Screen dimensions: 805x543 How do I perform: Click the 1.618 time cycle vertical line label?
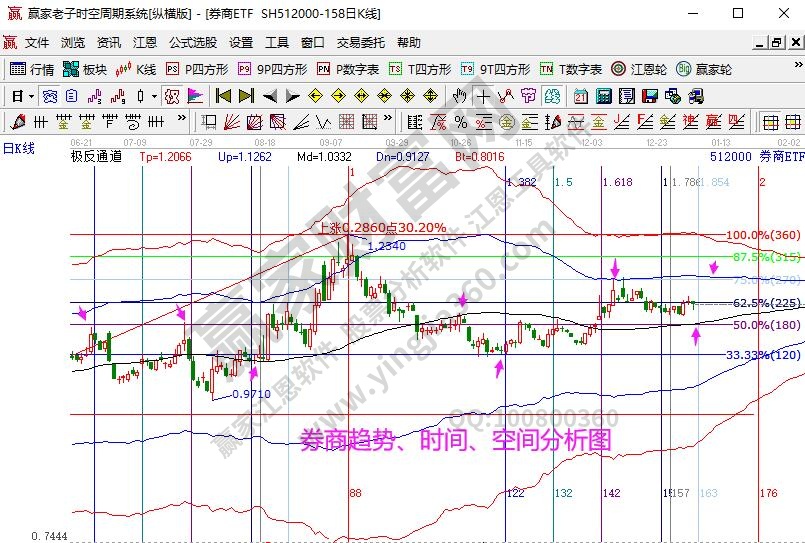point(618,183)
